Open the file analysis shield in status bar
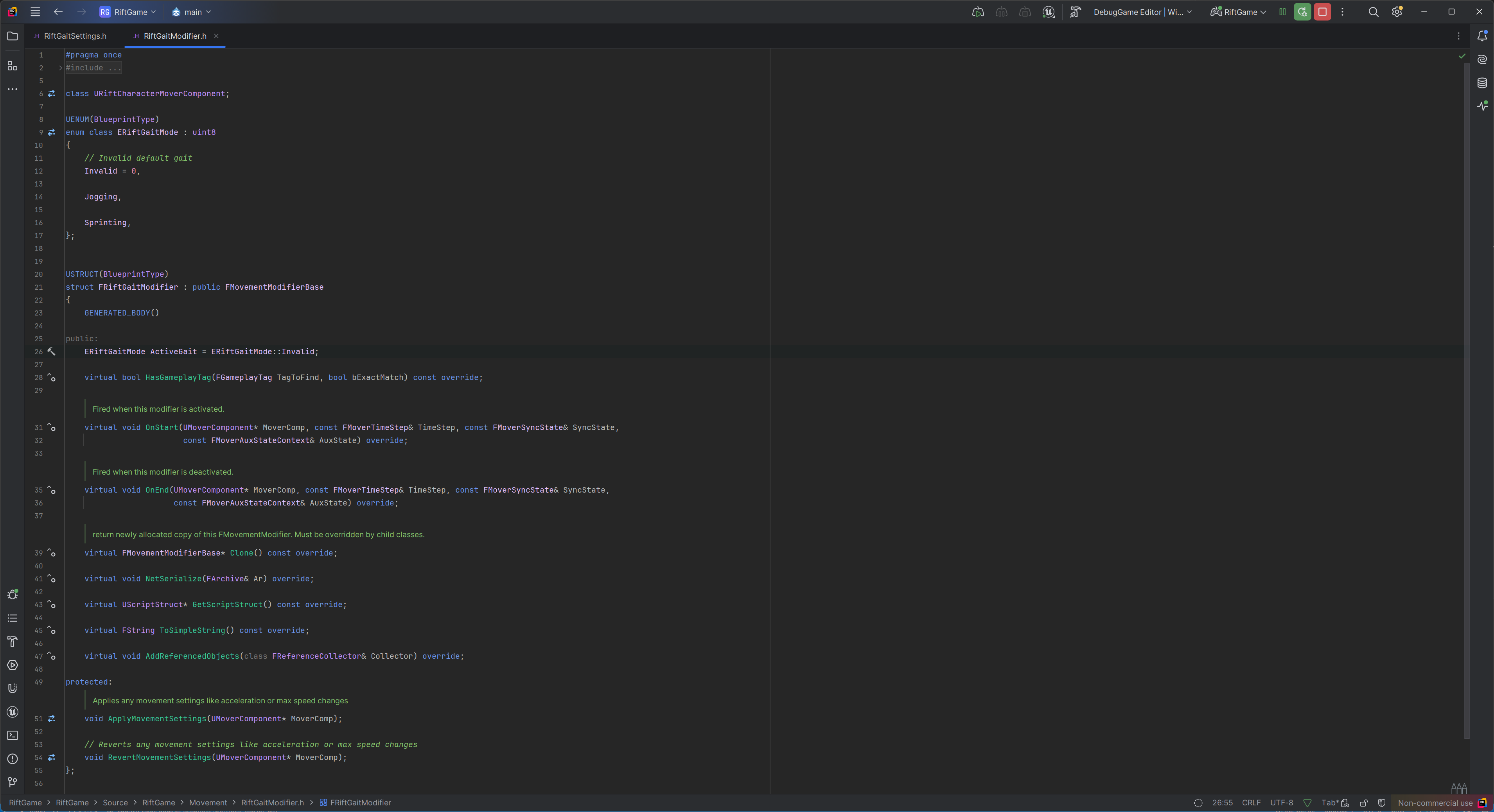 (x=1381, y=803)
